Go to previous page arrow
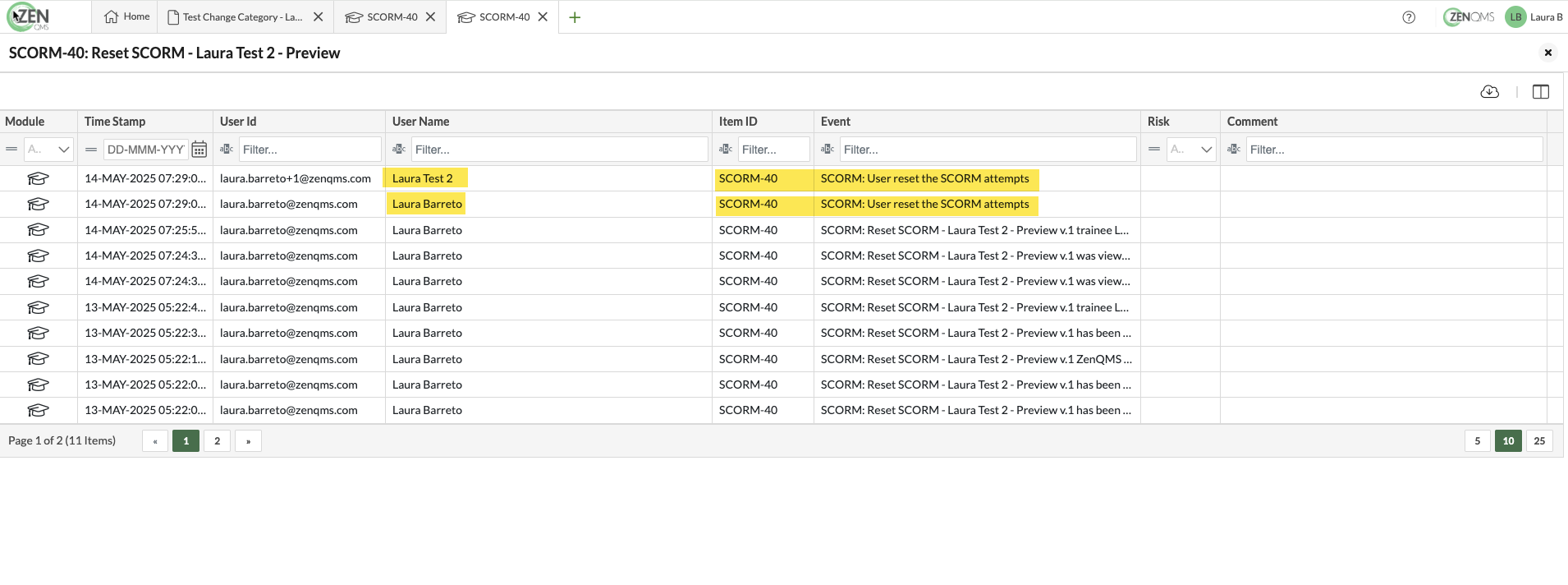1568x585 pixels. (155, 441)
